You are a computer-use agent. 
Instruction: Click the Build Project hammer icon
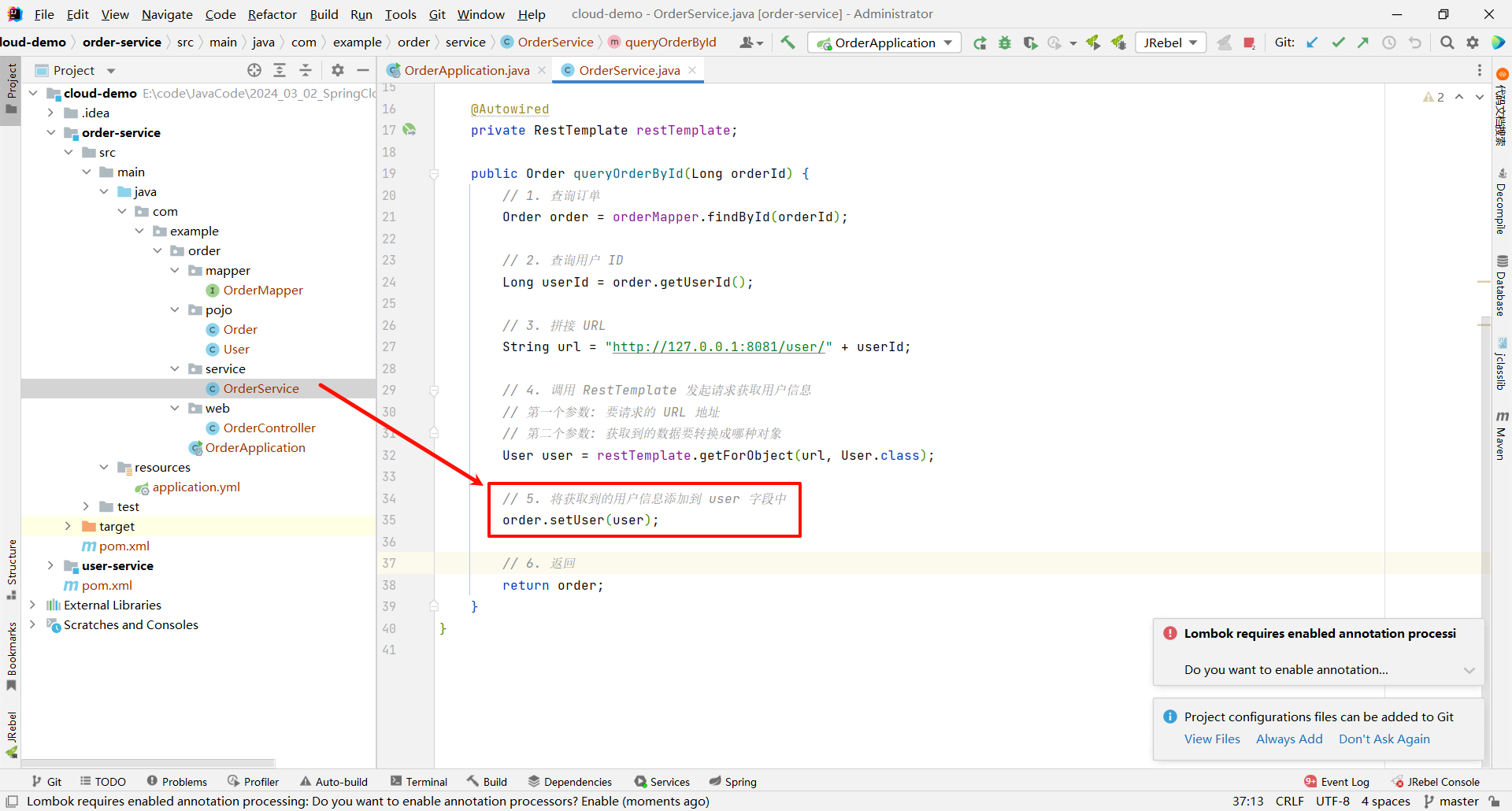787,43
